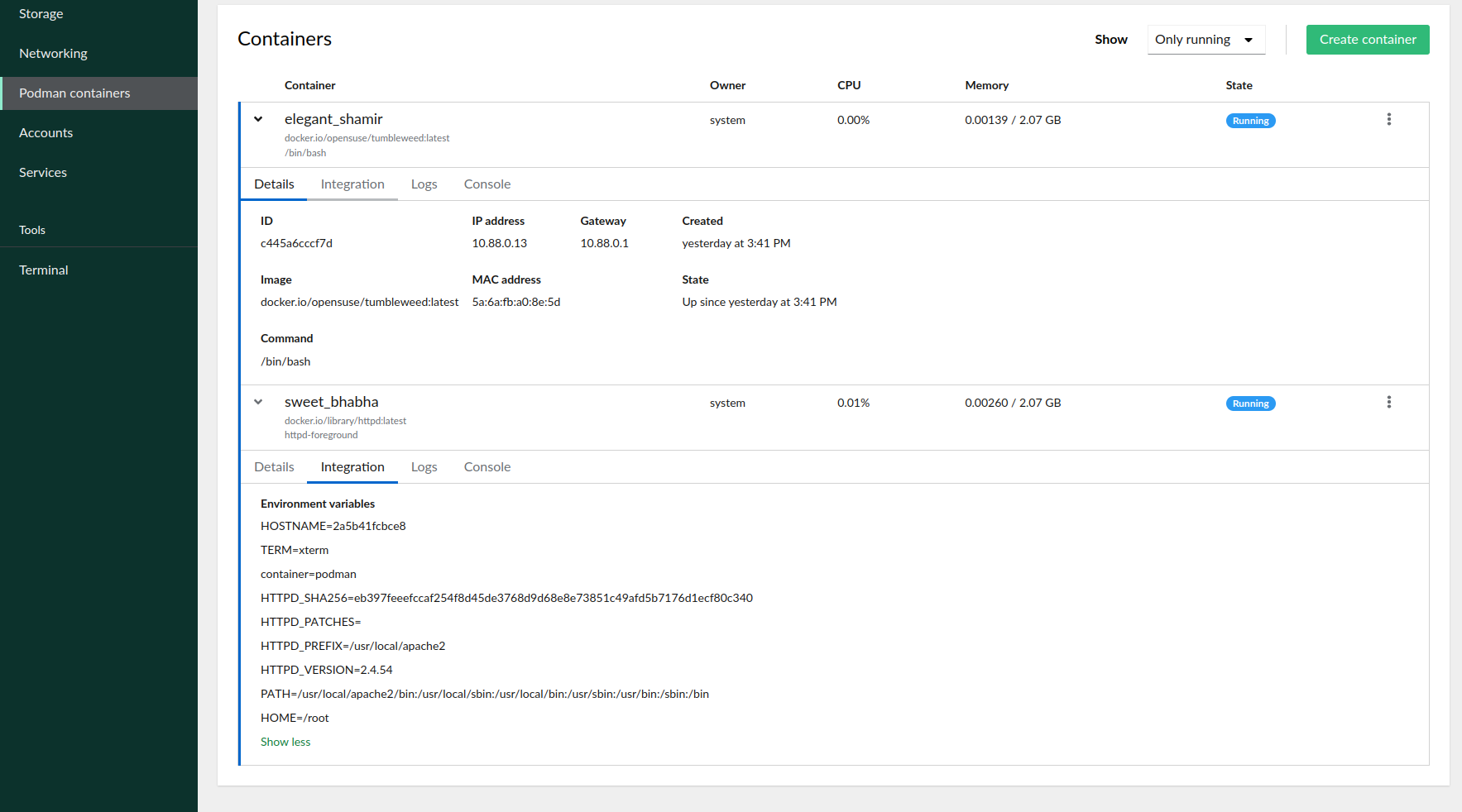
Task: Select Podman containers in the sidebar
Action: click(74, 93)
